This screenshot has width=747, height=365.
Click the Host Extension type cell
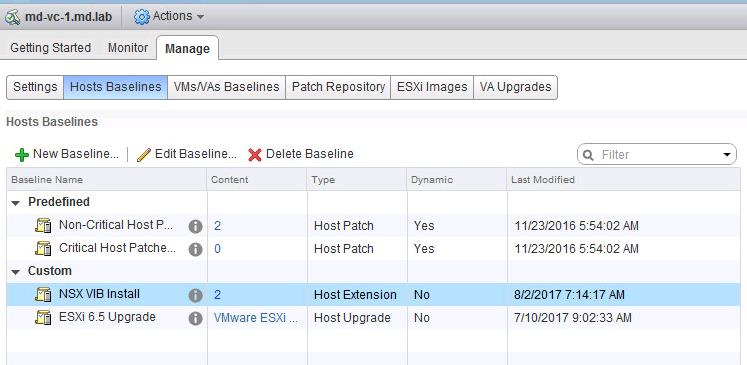click(x=355, y=295)
